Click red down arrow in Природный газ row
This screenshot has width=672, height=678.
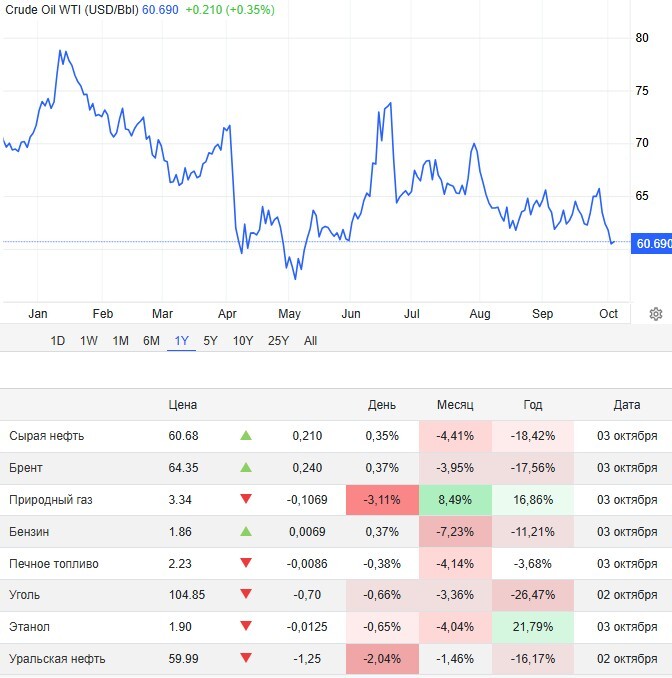(x=246, y=500)
